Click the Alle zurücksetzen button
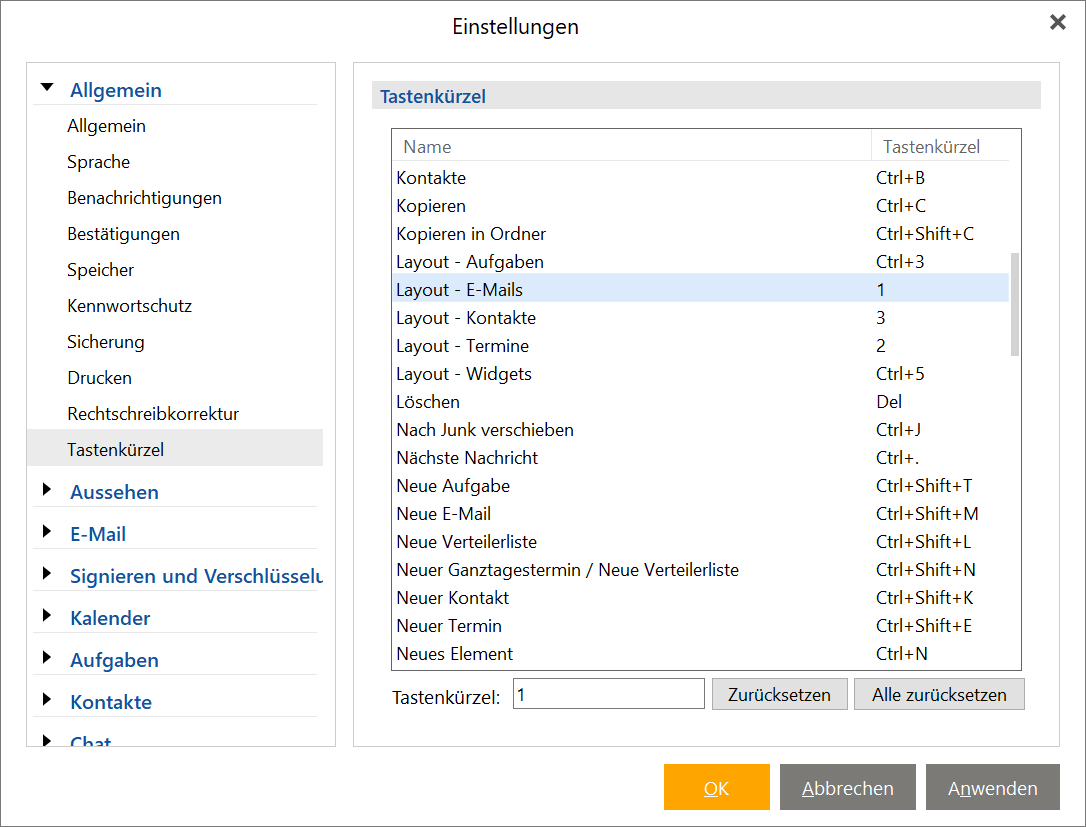This screenshot has width=1086, height=827. pos(938,695)
